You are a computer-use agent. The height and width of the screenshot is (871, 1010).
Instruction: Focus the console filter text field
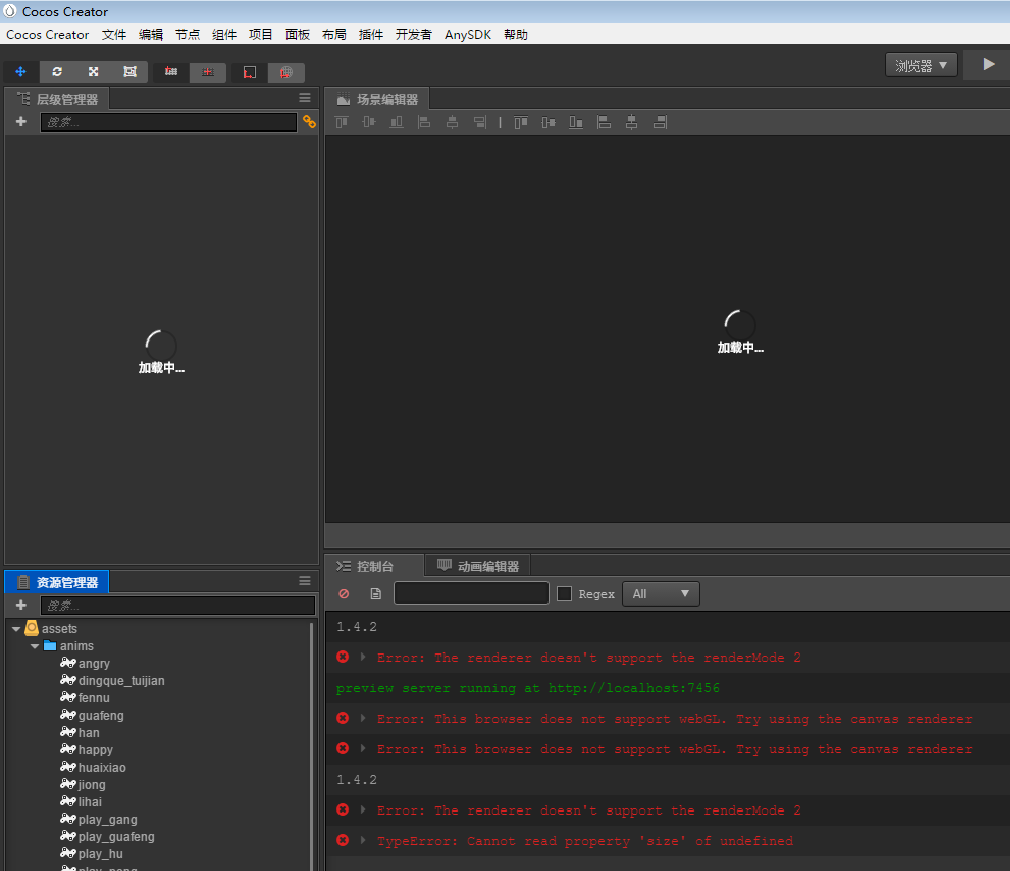click(x=472, y=593)
